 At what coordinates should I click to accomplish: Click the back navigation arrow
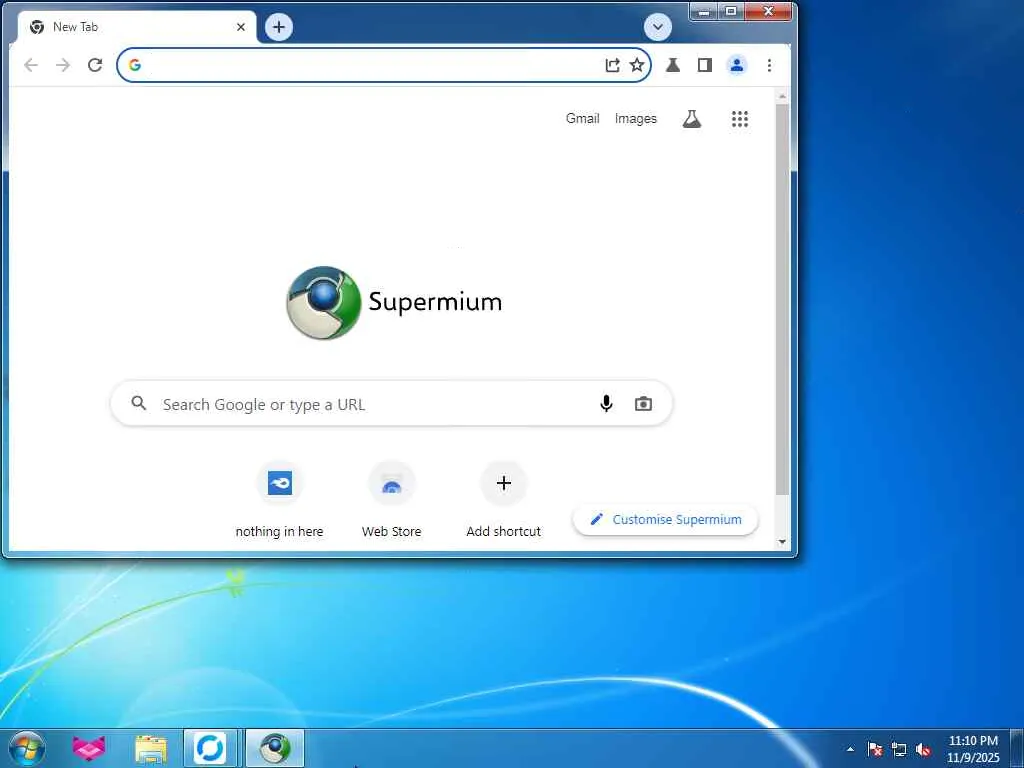31,65
